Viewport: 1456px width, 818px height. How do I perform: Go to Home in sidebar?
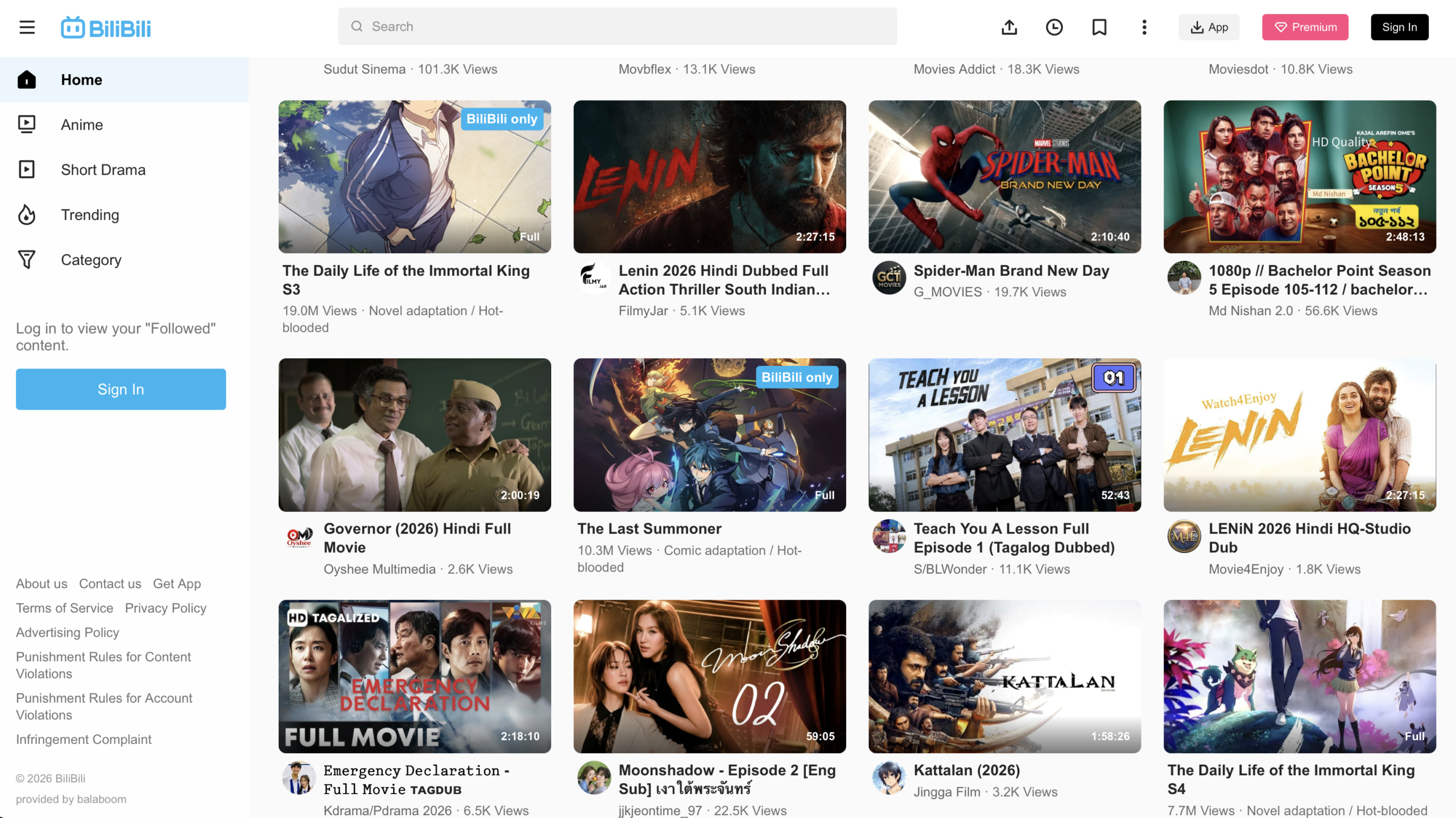click(x=124, y=80)
